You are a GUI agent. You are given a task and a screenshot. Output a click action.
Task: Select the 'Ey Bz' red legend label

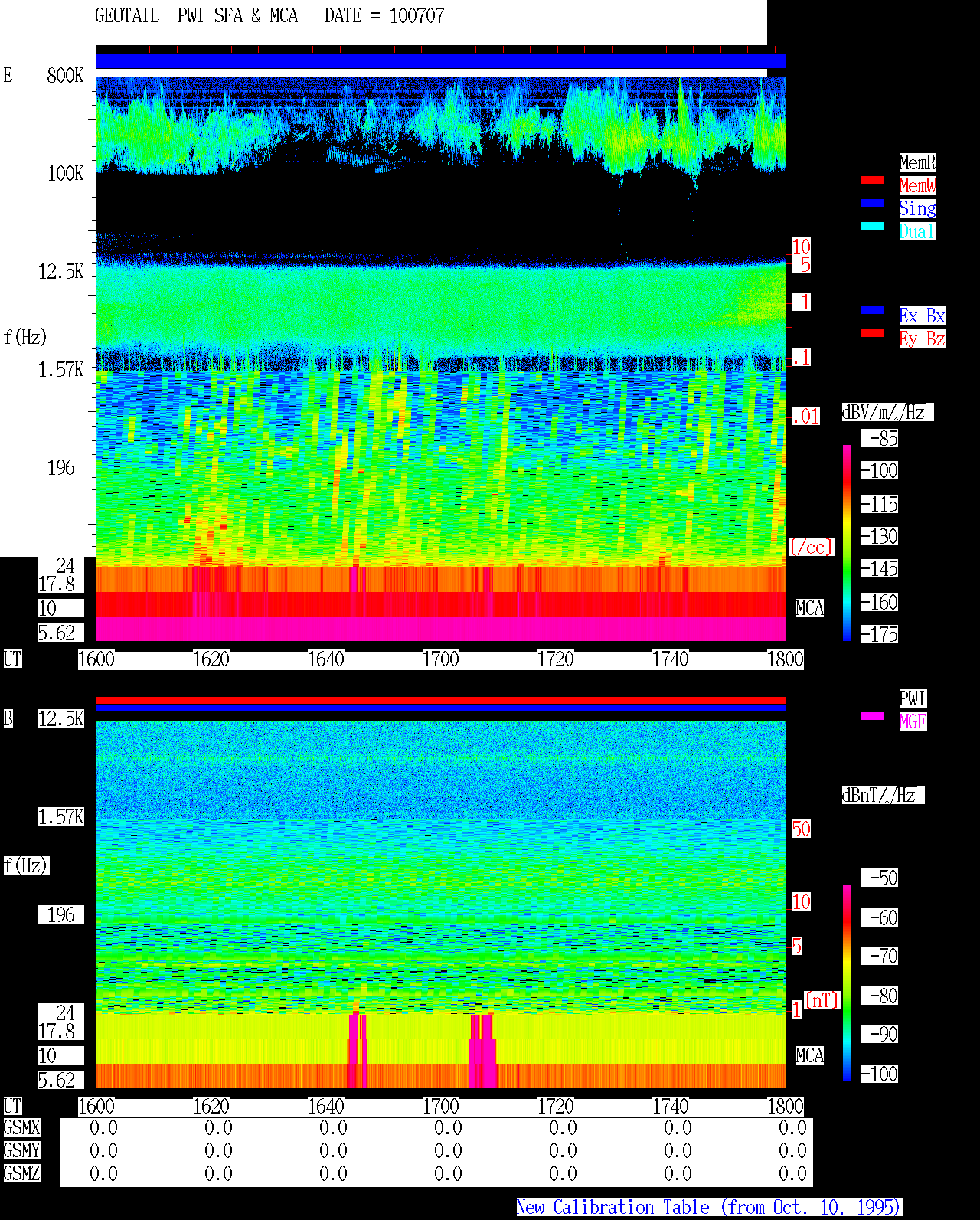pos(922,339)
